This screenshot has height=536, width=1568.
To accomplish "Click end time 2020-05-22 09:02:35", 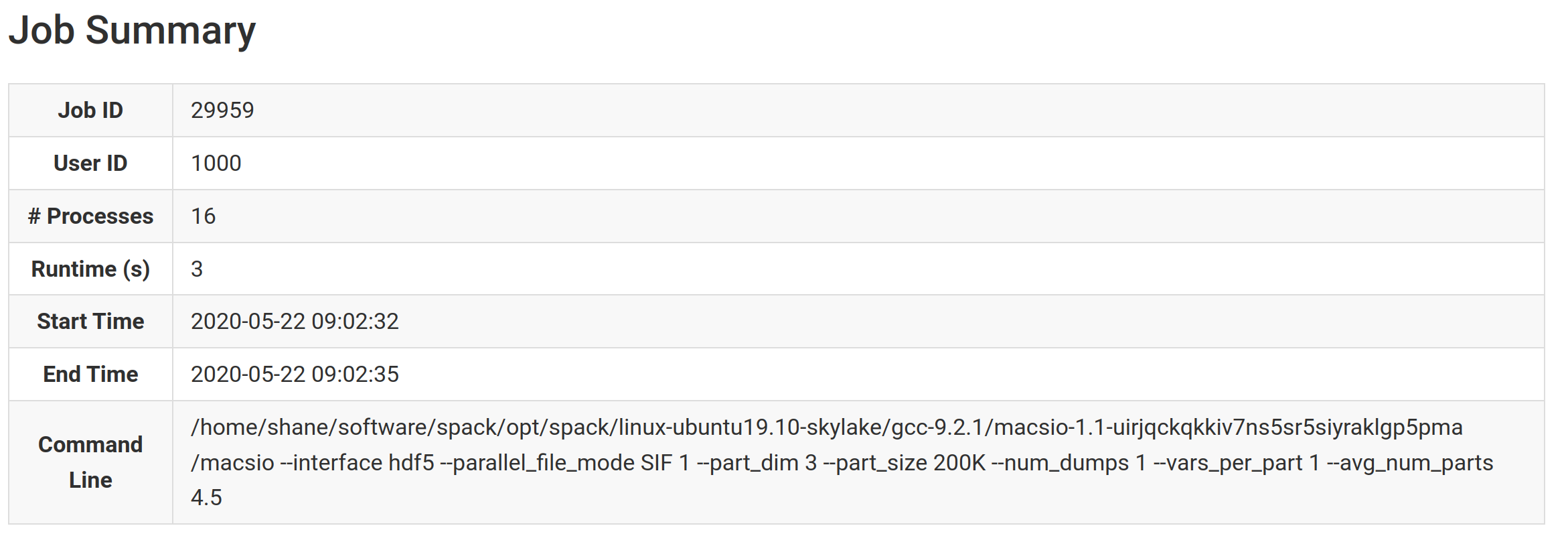I will pos(295,375).
